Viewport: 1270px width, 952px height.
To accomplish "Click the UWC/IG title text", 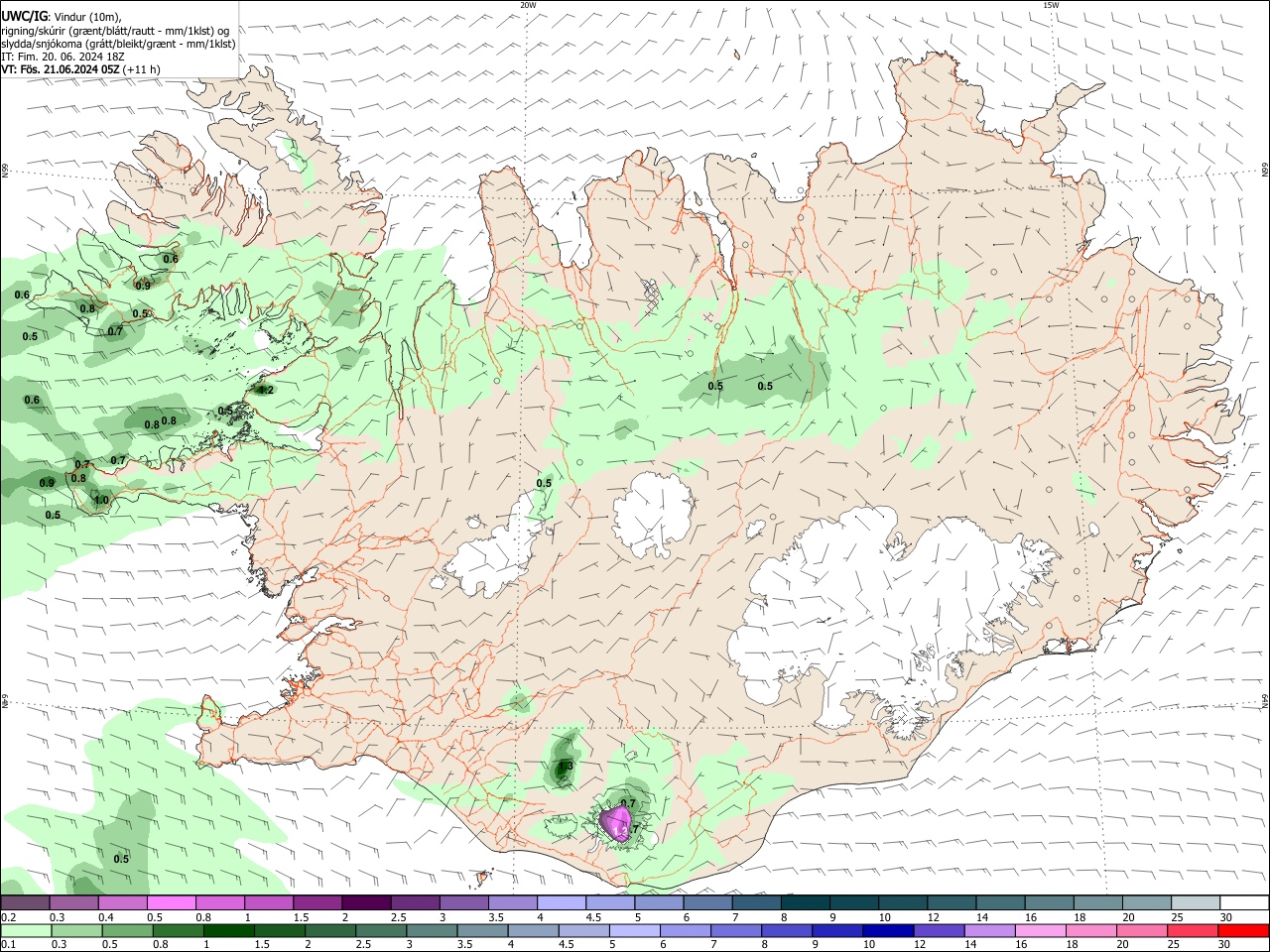I will point(23,15).
